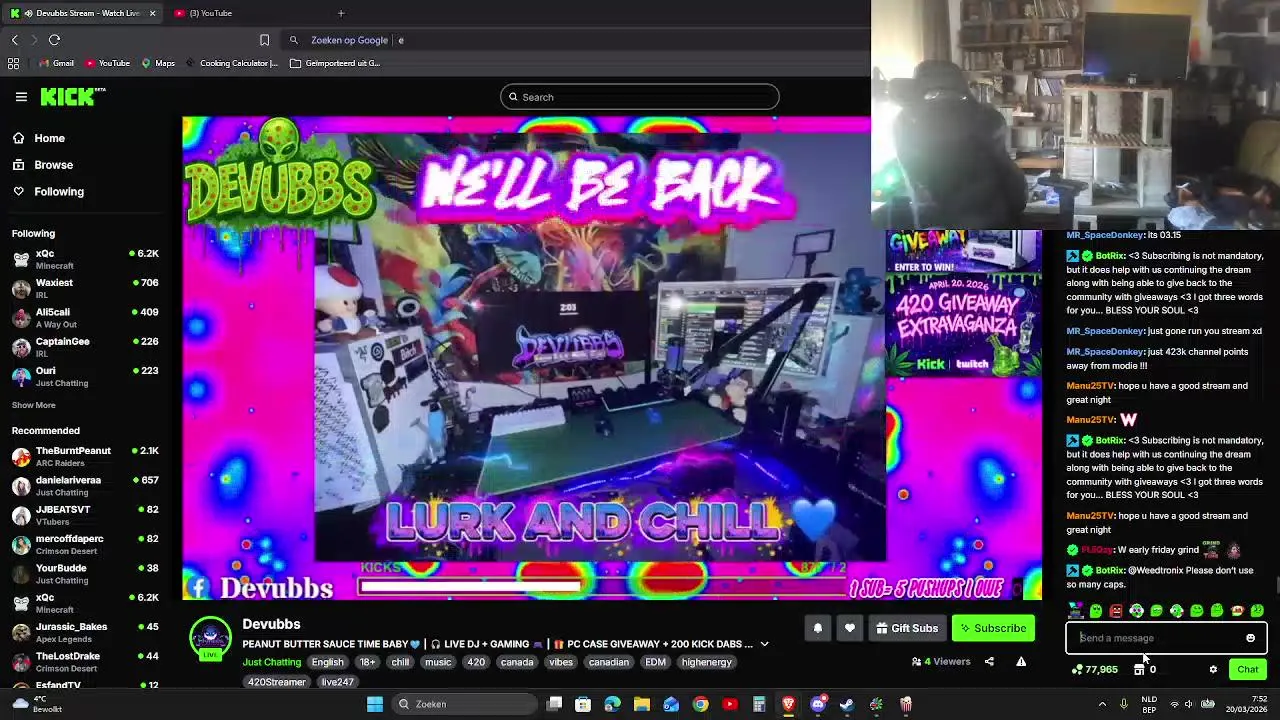Image resolution: width=1280 pixels, height=720 pixels.
Task: Open File Explorer from taskbar
Action: click(x=641, y=704)
